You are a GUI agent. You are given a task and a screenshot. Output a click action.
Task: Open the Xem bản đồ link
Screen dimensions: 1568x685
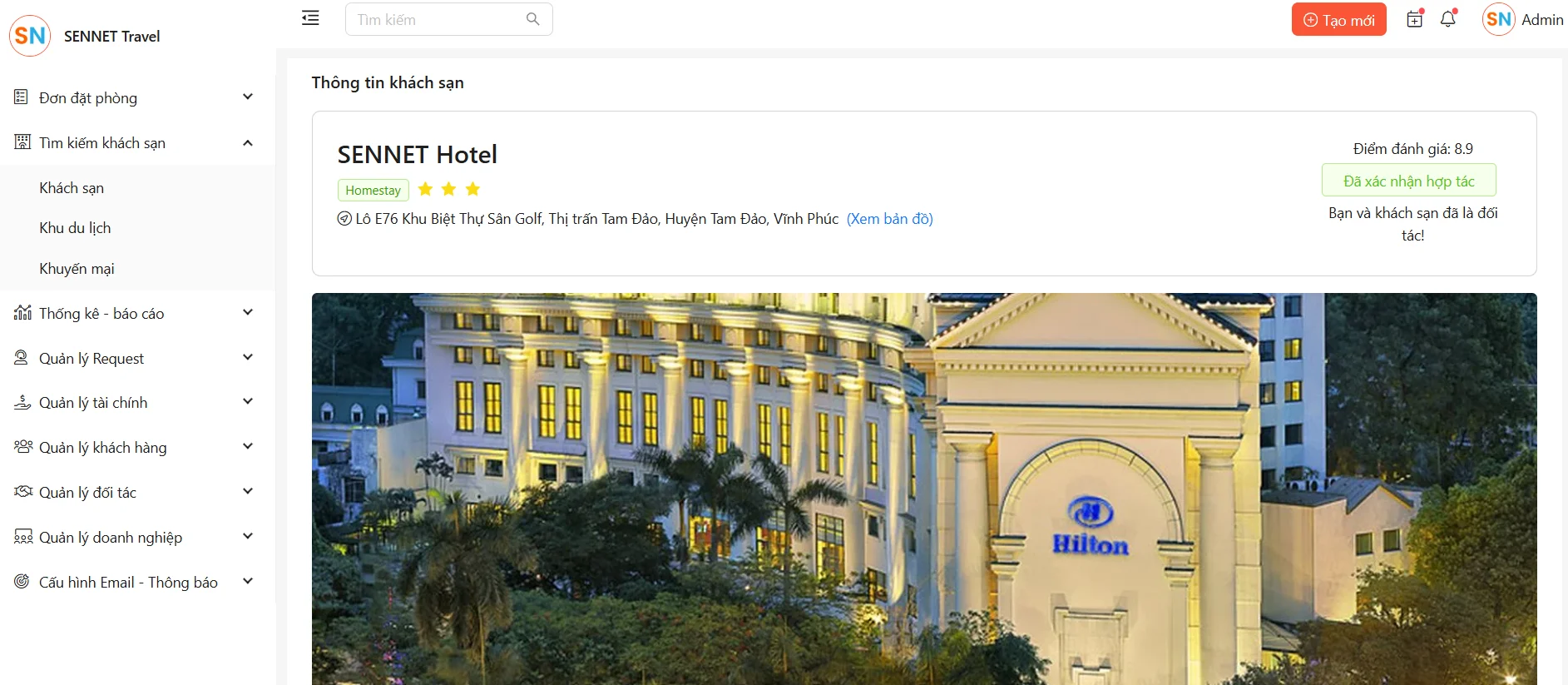coord(889,219)
